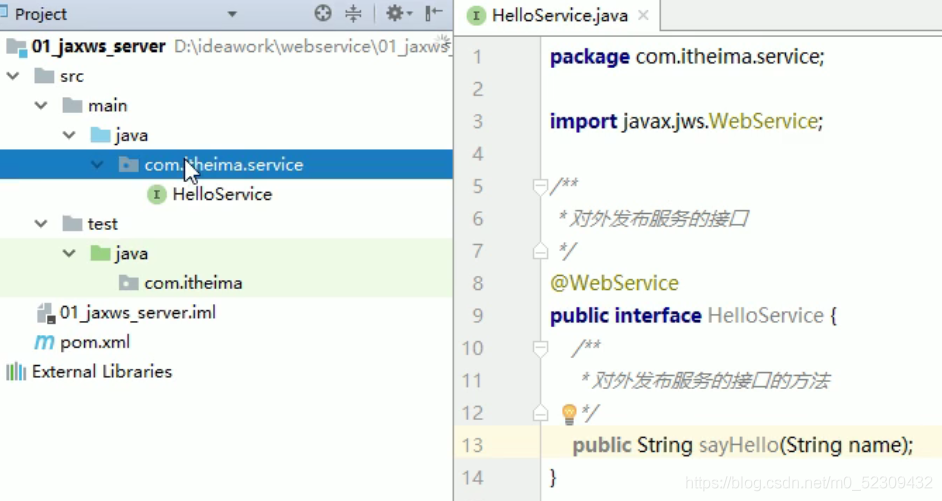Click the pom.xml Maven file icon
The height and width of the screenshot is (501, 942).
click(x=44, y=342)
